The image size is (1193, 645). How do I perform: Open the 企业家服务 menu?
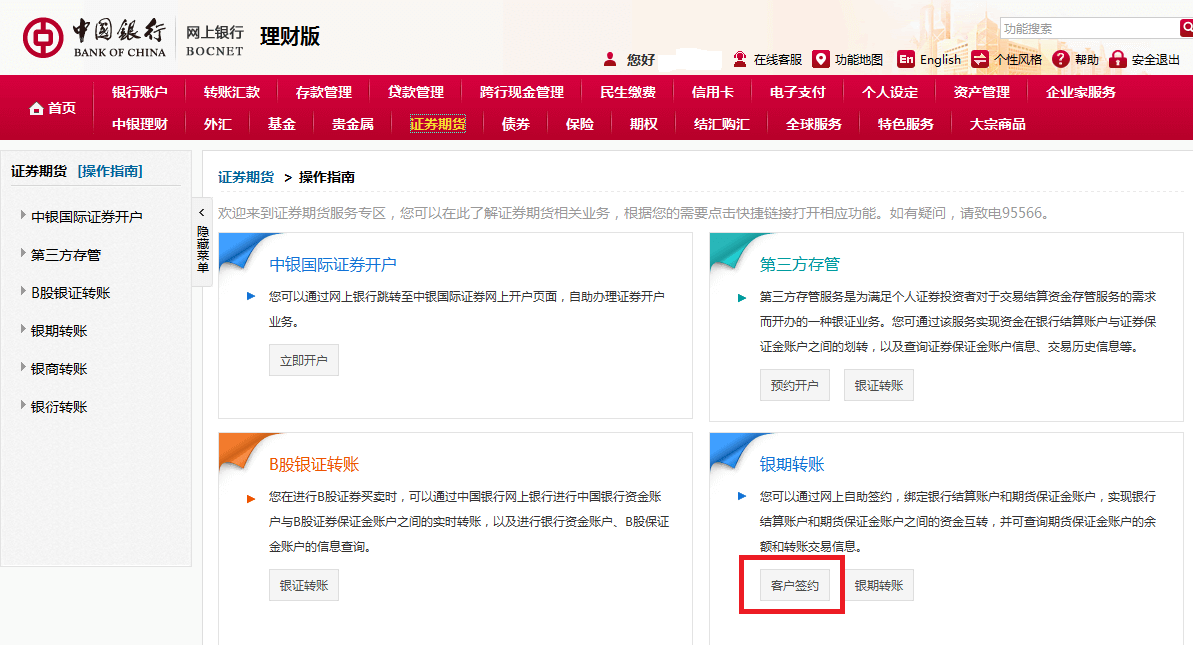[1080, 92]
